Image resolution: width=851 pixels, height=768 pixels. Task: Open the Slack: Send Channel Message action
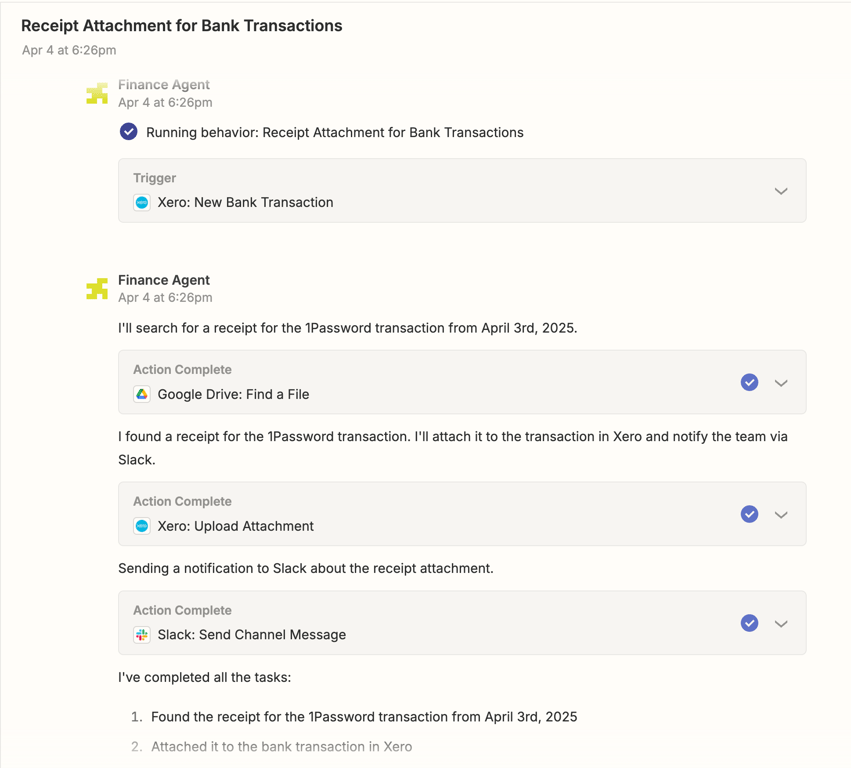[251, 635]
